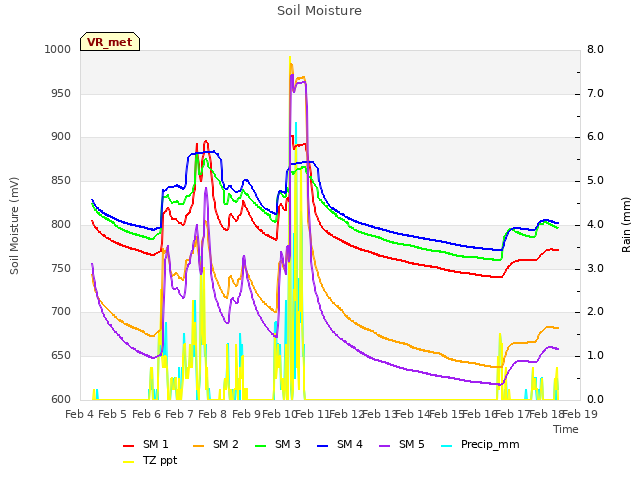Viewport: 640px width, 480px height.
Task: Click the 750 left axis tick label
Action: [61, 268]
